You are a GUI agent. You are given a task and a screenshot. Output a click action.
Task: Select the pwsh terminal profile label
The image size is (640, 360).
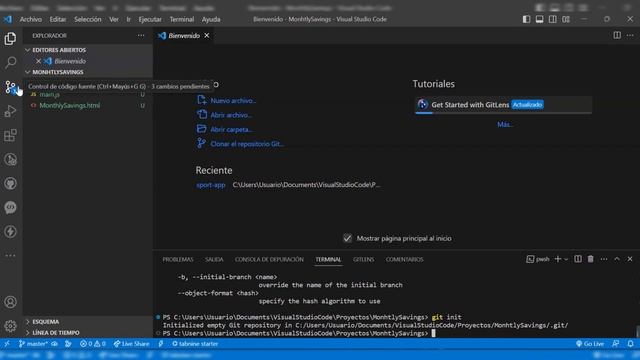(538, 259)
